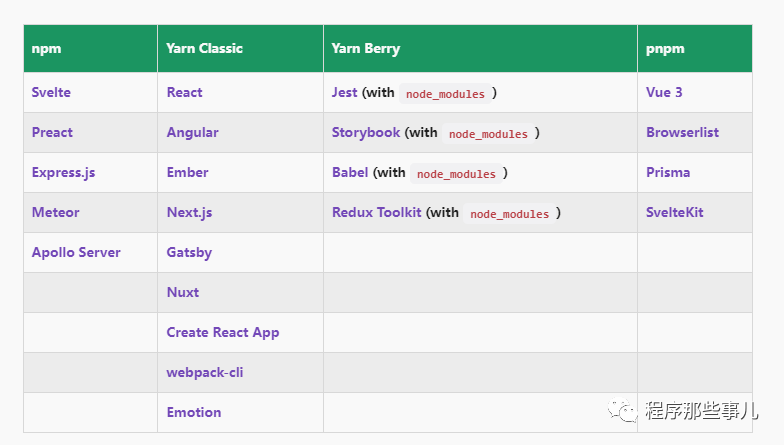Open the Storybook link
784x445 pixels.
coord(366,132)
